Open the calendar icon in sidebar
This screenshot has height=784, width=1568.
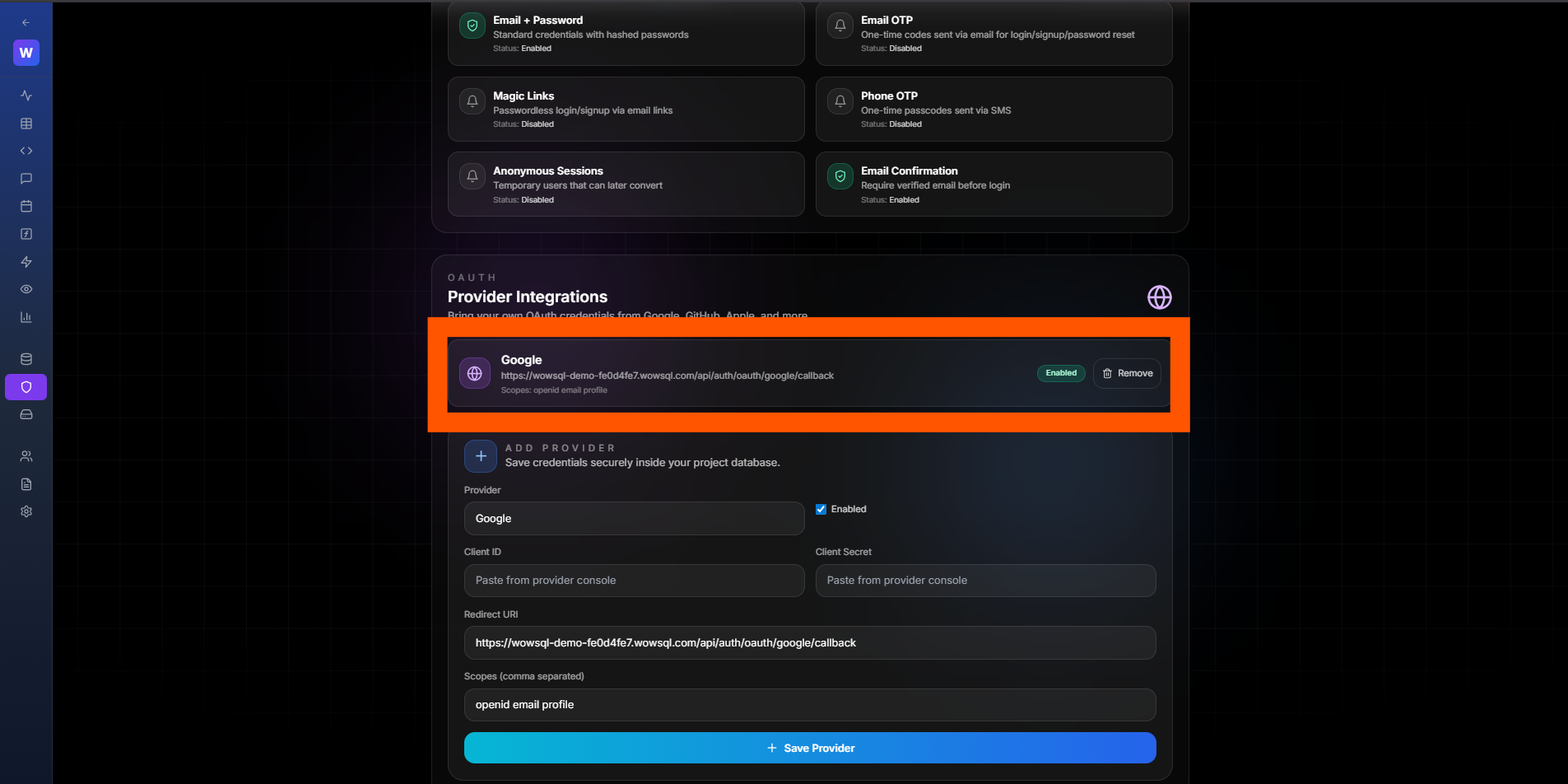26,206
